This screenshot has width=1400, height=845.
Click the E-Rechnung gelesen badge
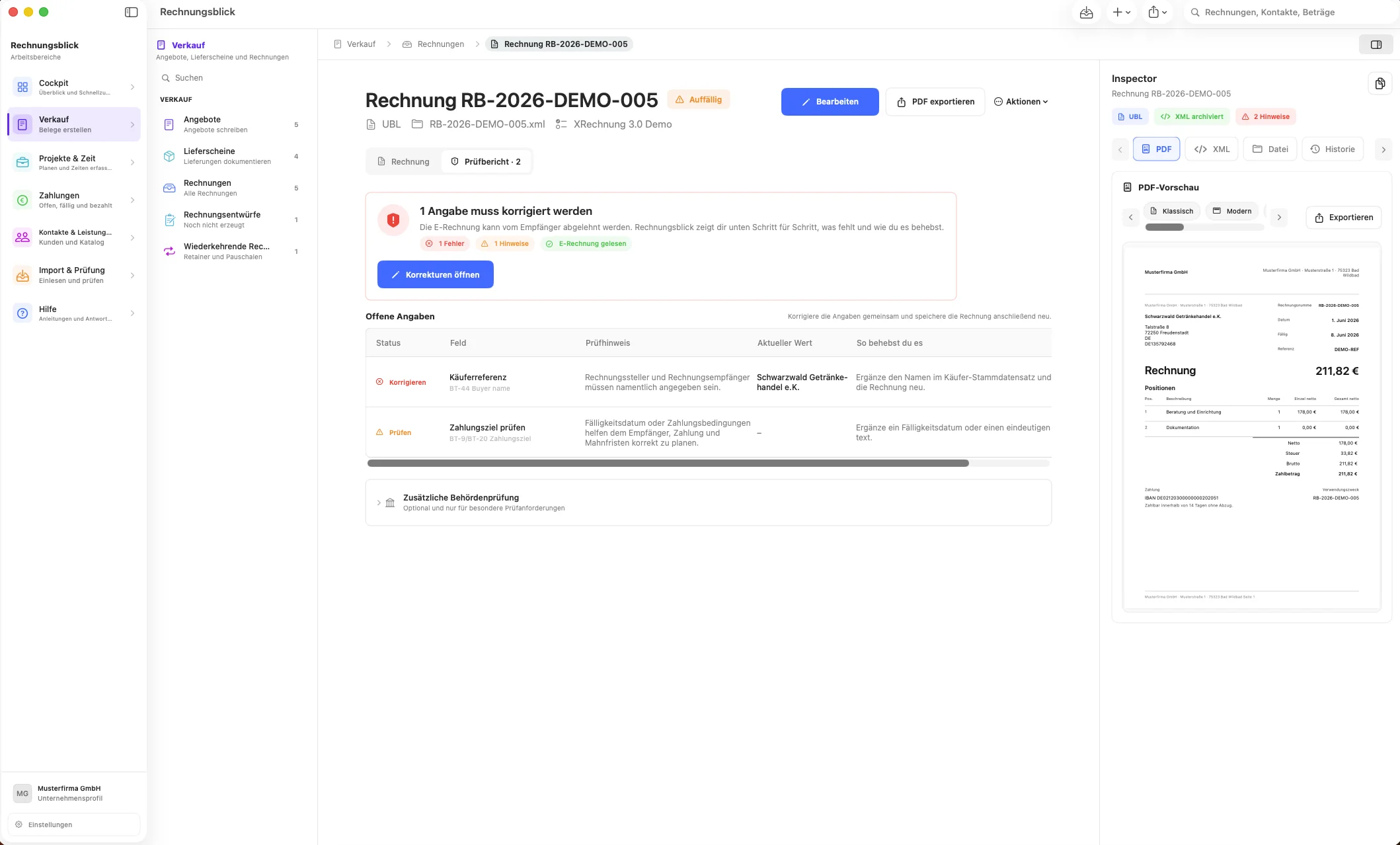(x=586, y=244)
